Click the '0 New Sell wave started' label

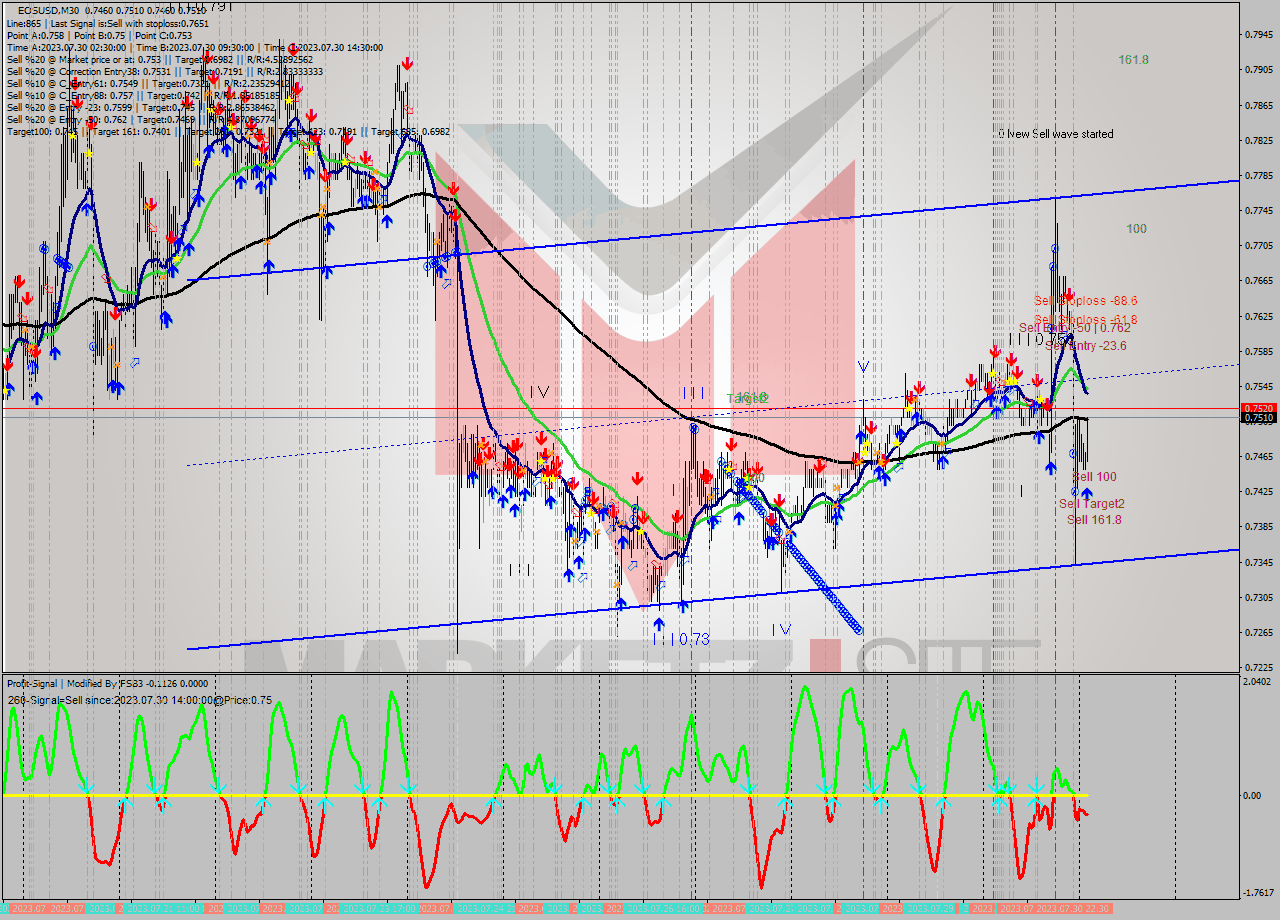pos(1055,134)
